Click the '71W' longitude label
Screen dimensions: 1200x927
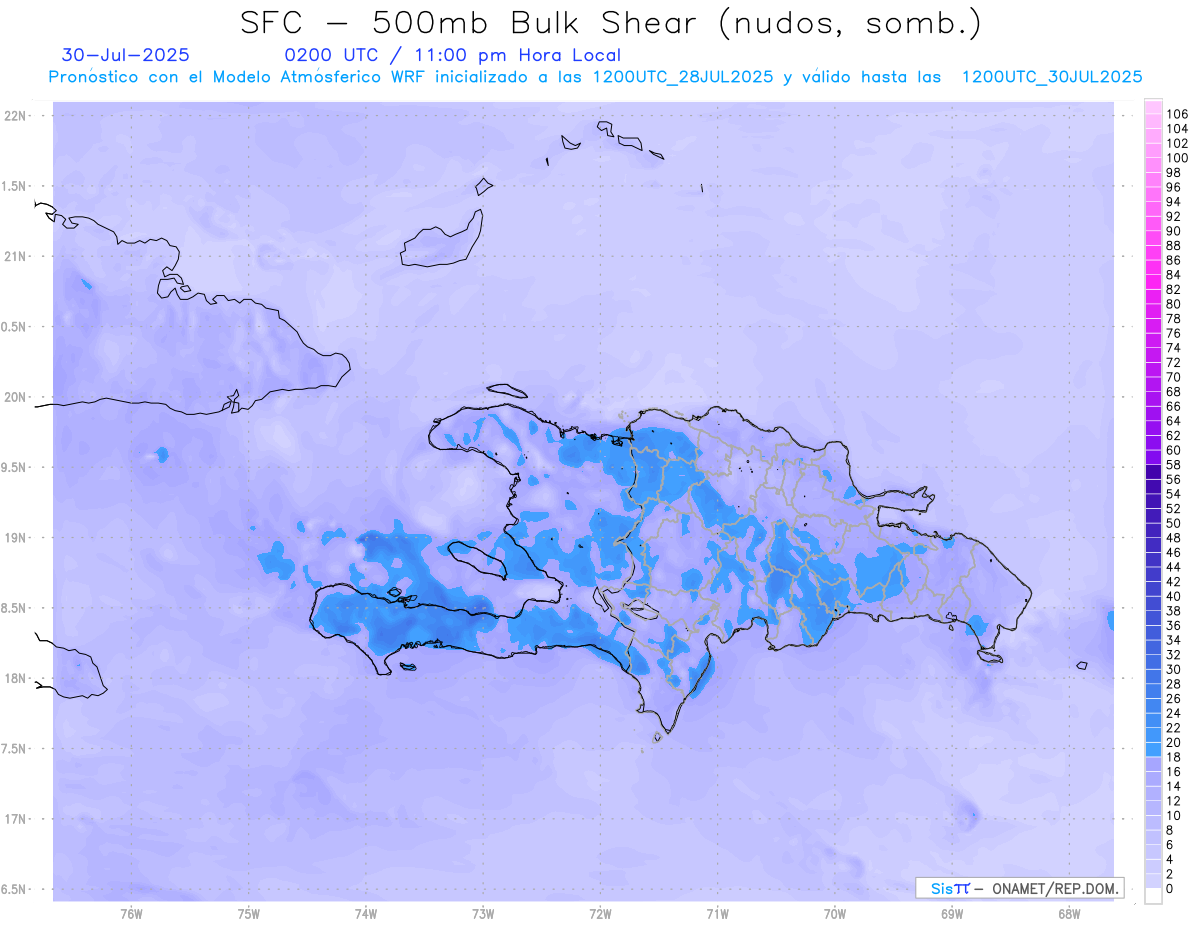(717, 914)
